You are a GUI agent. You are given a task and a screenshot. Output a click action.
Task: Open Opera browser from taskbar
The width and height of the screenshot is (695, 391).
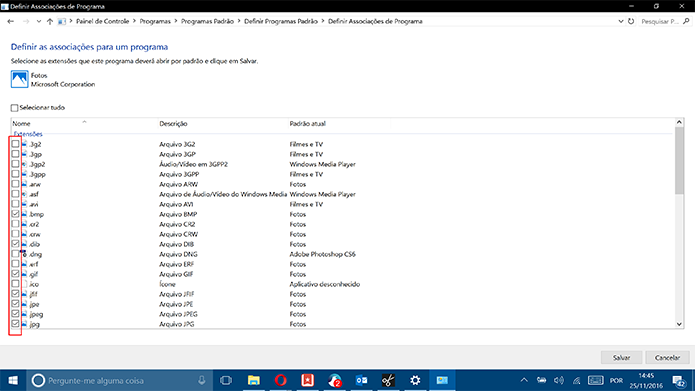point(281,380)
